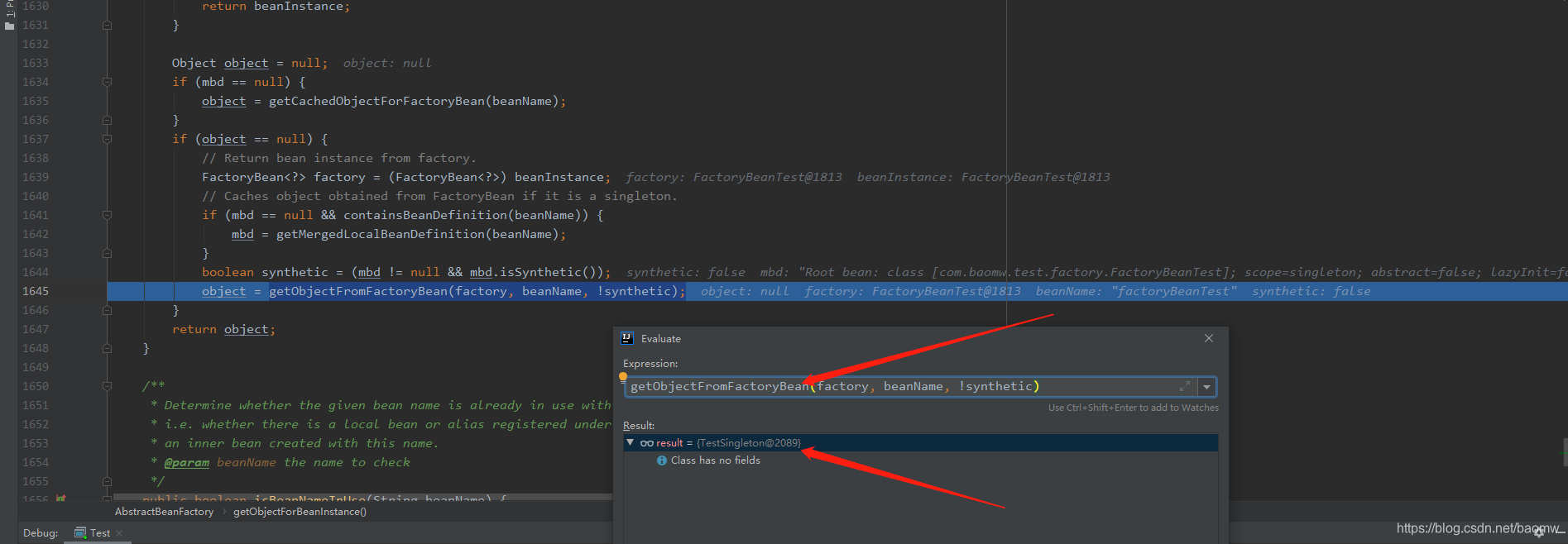Click the 'Result:' label
The image size is (1568, 544).
pos(639,426)
